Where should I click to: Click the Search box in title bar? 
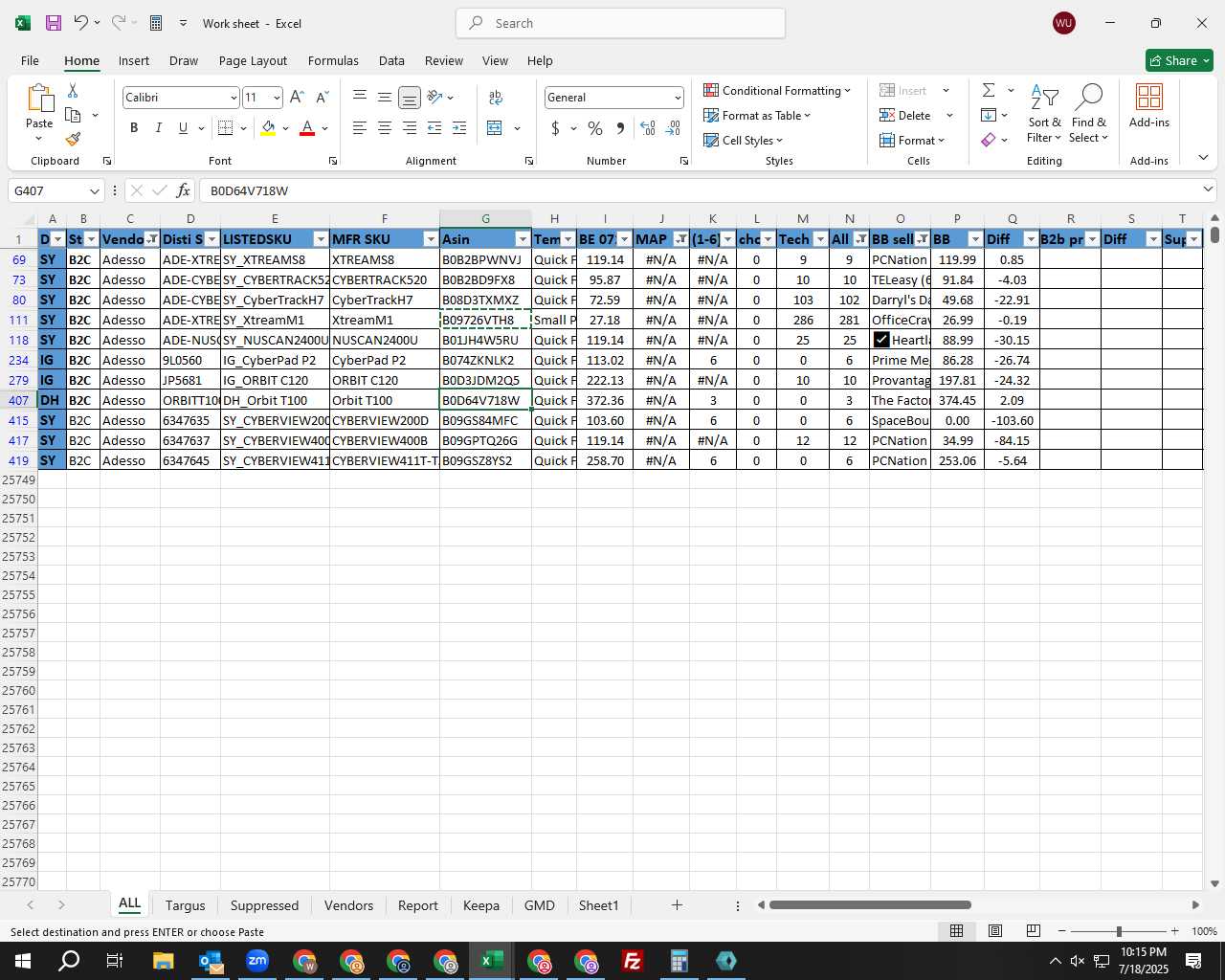click(x=620, y=23)
